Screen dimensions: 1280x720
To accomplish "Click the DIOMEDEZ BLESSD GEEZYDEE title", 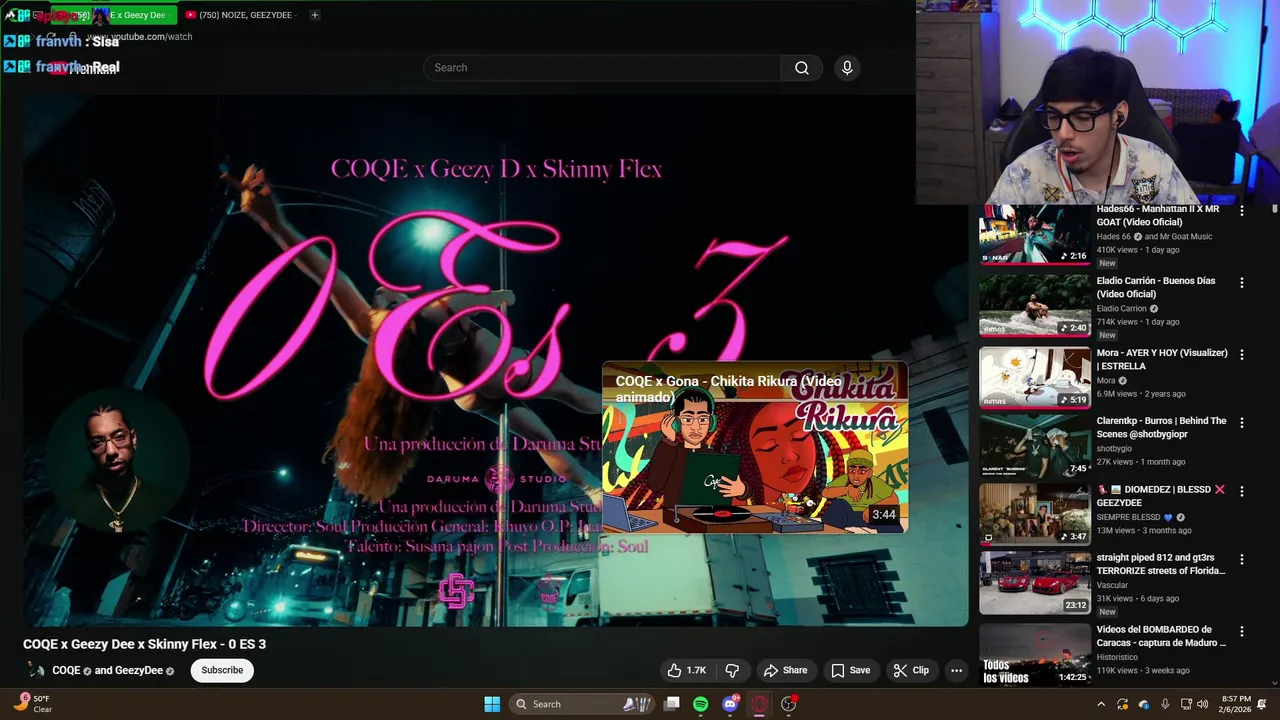I will (1160, 496).
